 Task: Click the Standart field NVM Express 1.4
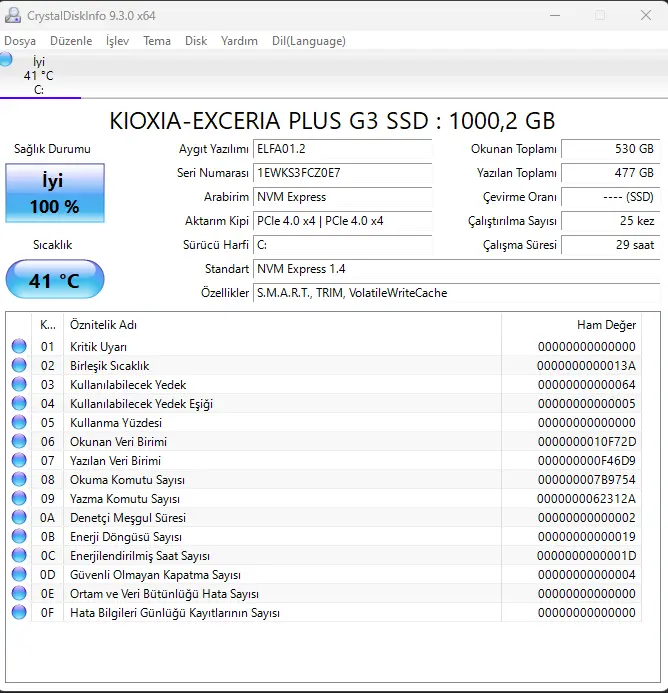click(456, 269)
